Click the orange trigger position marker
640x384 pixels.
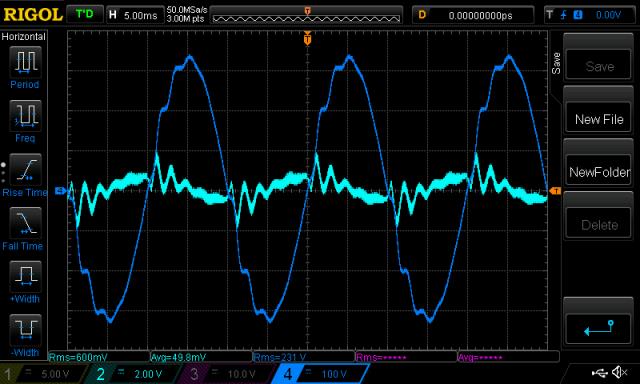coord(307,39)
